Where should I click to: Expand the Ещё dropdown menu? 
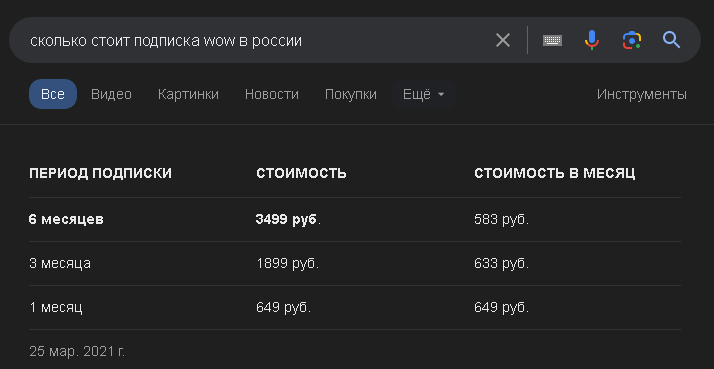(424, 94)
